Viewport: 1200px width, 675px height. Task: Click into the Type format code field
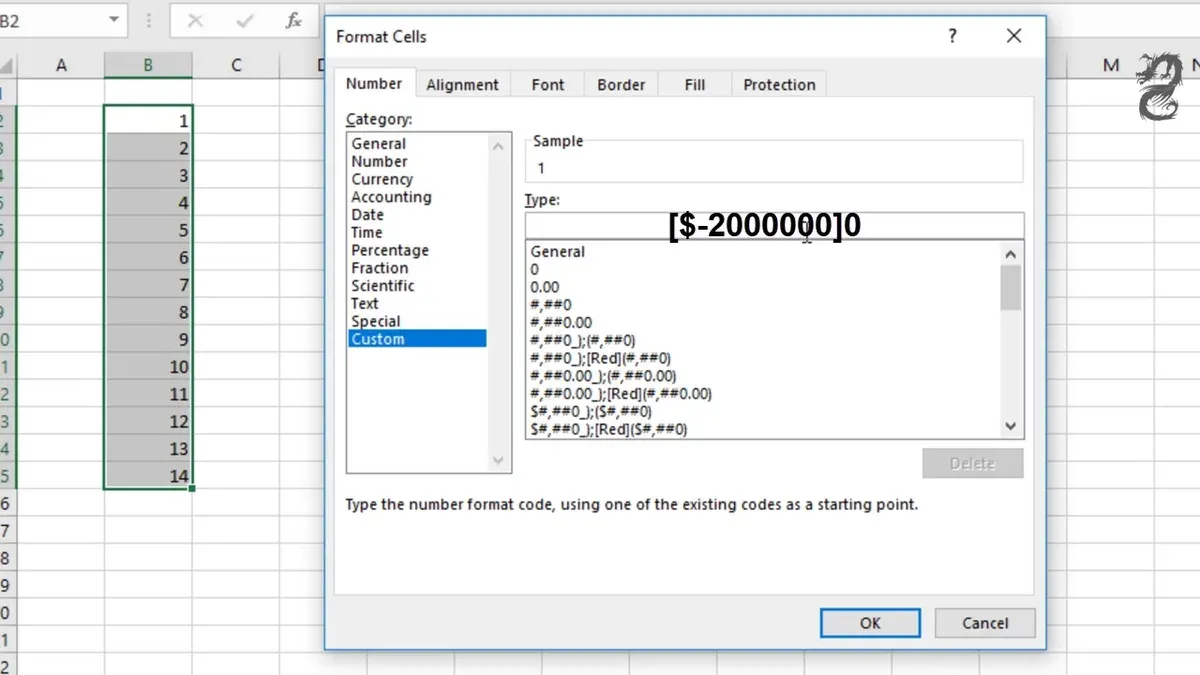pos(774,225)
